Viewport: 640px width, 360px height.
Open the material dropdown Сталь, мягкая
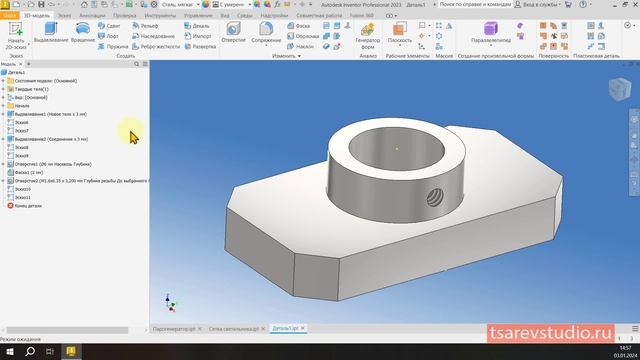point(180,4)
